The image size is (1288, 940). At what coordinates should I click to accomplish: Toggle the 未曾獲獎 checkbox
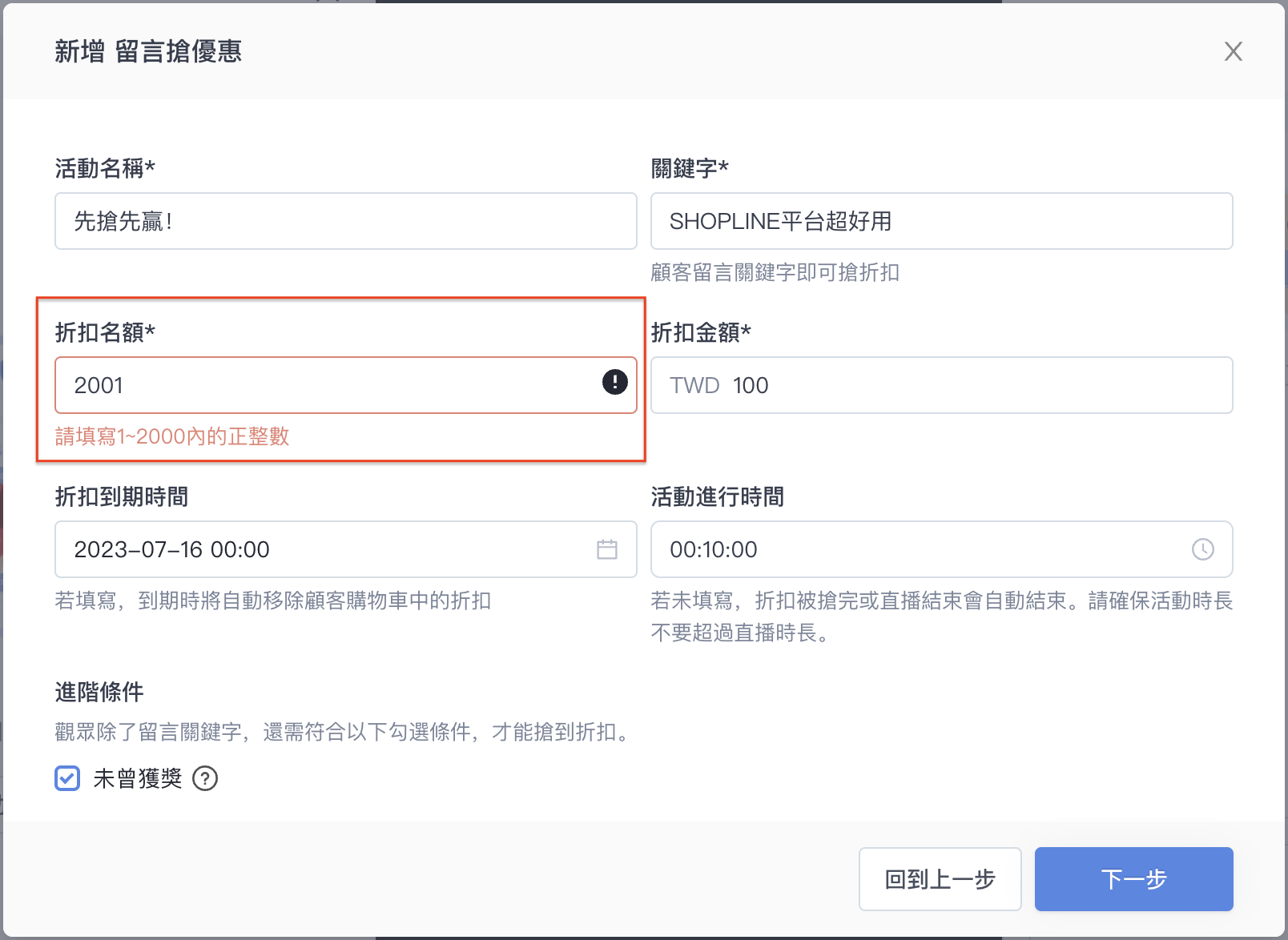[x=67, y=778]
